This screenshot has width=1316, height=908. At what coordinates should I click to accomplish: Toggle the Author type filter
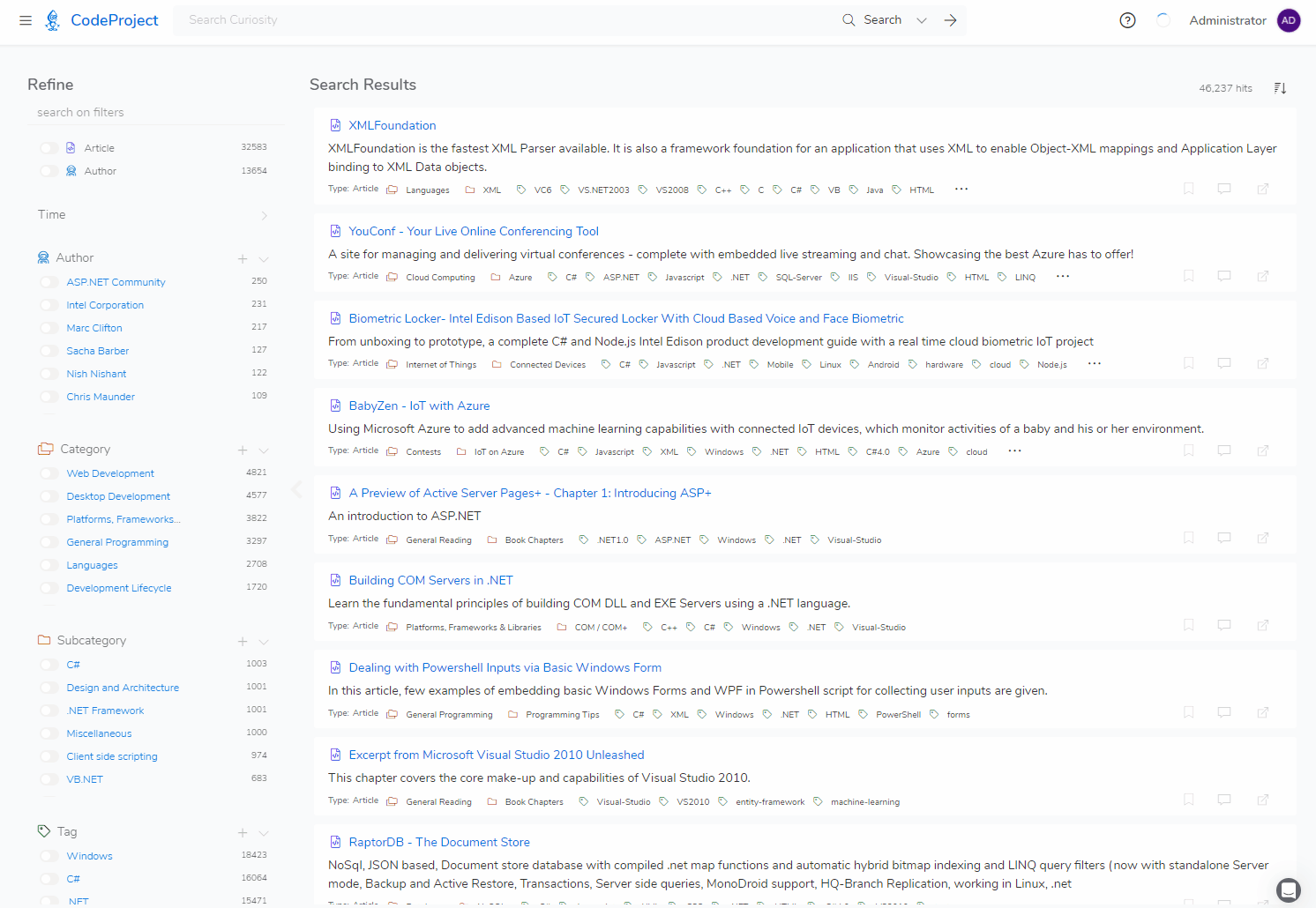(x=49, y=171)
